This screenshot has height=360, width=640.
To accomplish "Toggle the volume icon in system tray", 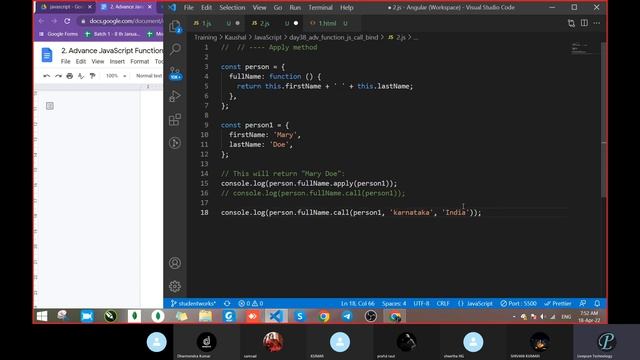I will pos(542,317).
